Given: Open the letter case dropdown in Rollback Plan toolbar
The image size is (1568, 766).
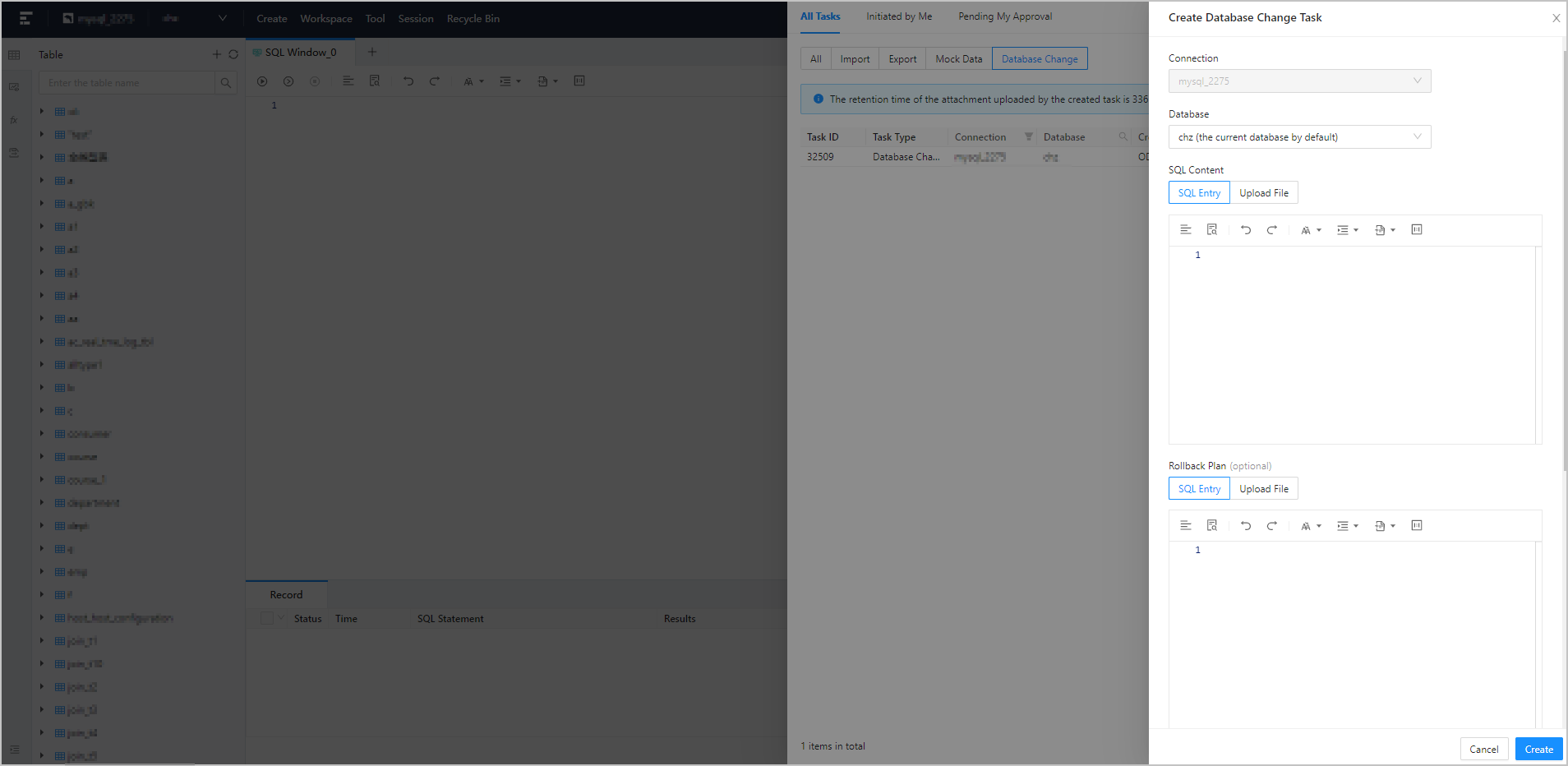Looking at the screenshot, I should tap(1312, 527).
